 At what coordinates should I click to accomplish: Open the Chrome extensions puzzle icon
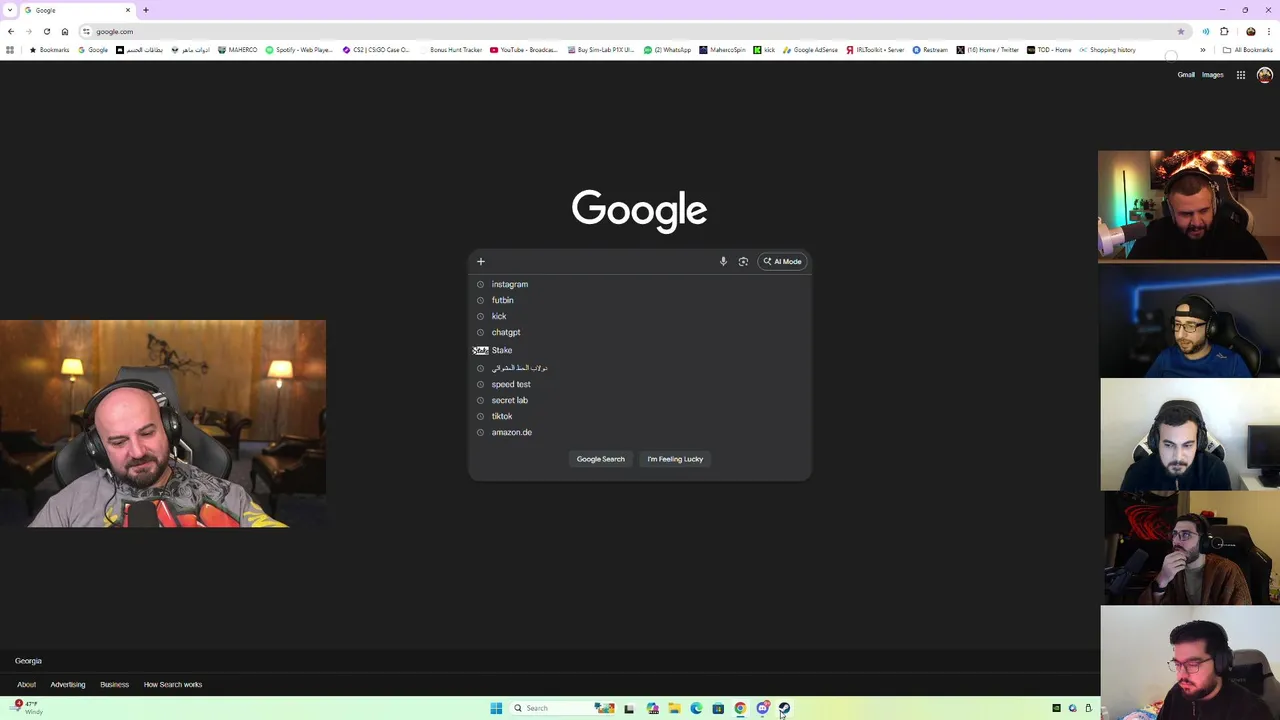(1224, 31)
